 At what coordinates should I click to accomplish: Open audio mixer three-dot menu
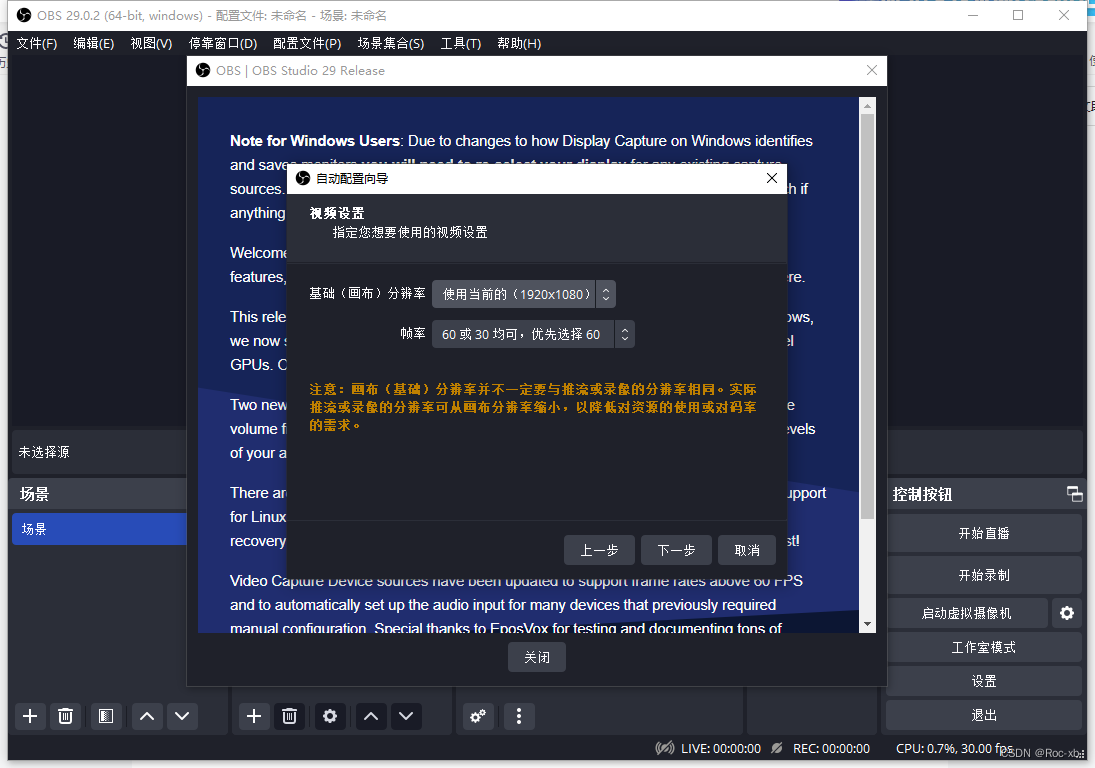[519, 716]
